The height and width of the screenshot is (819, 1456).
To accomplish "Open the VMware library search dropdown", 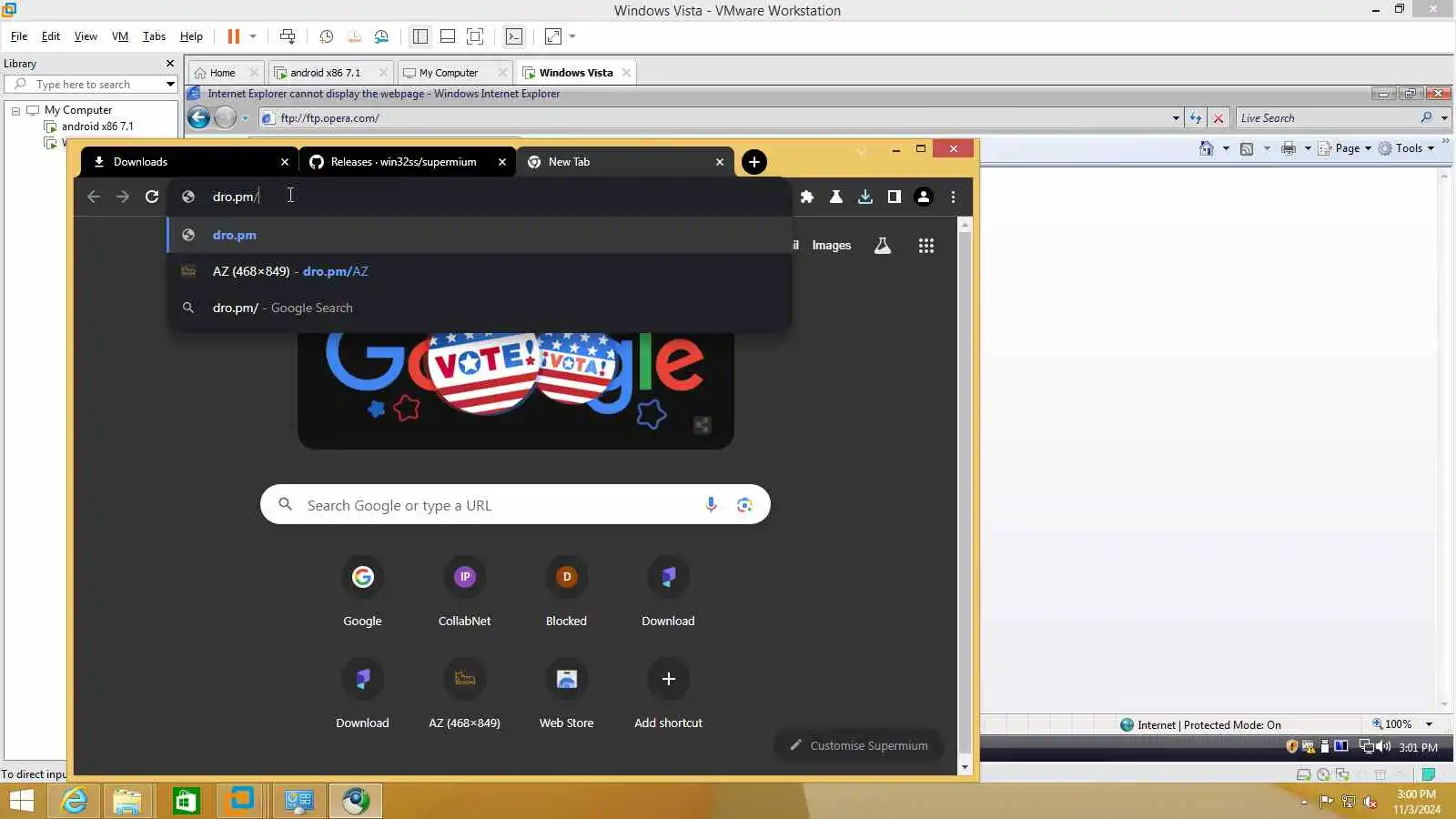I will (x=170, y=85).
